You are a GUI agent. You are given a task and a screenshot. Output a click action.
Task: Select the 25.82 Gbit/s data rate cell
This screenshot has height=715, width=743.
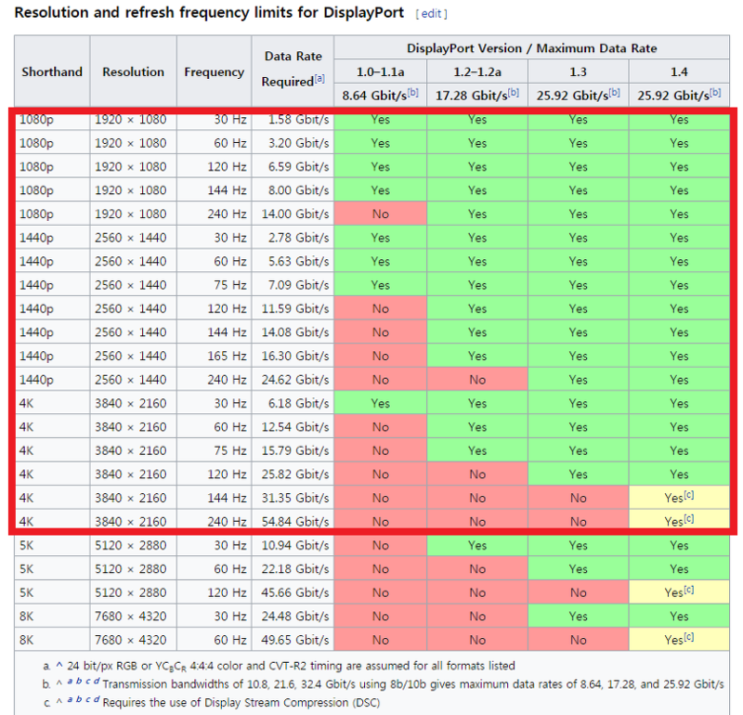293,474
